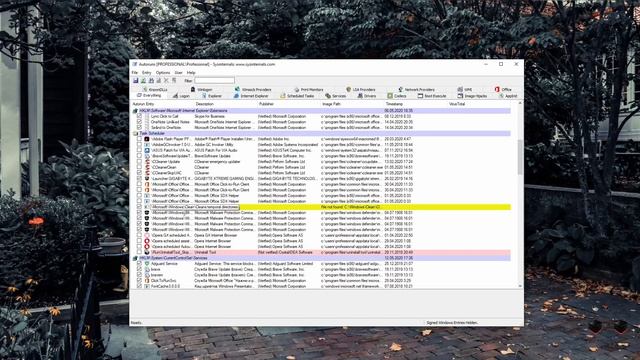Click the GIGABYTE Launcher row icon
The height and width of the screenshot is (360, 640).
pyautogui.click(x=147, y=179)
